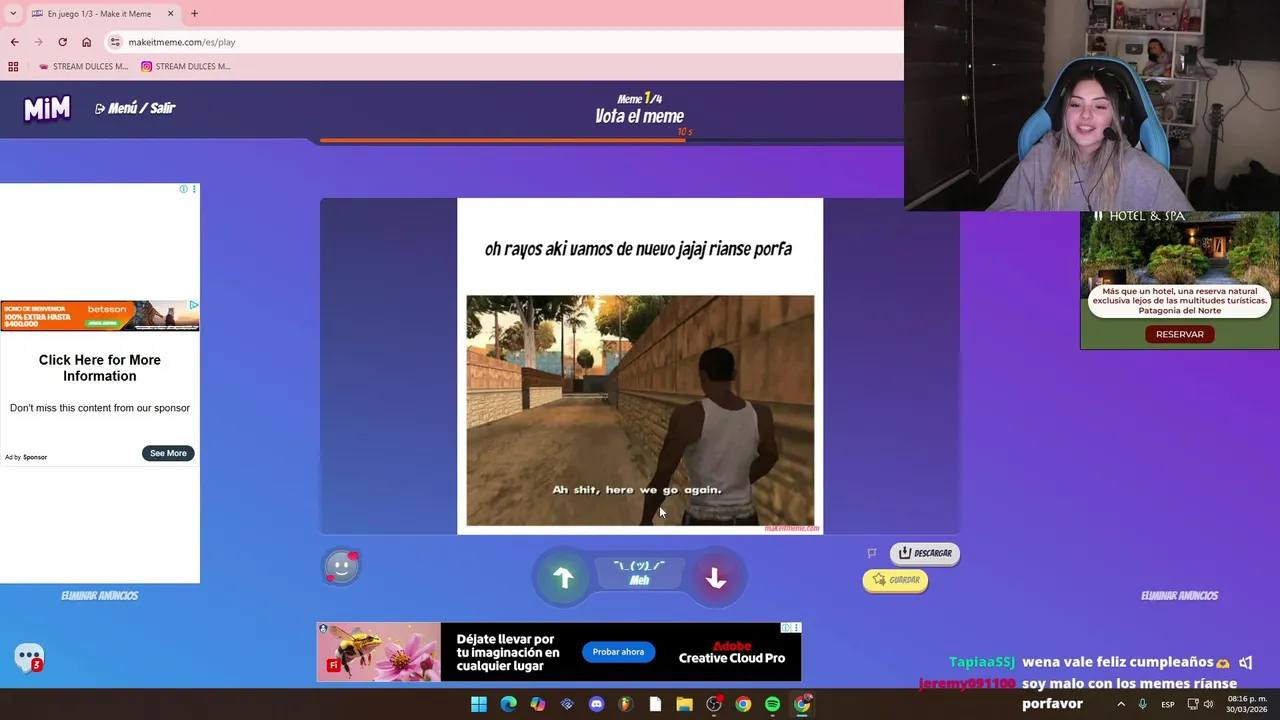Click Probar ahora on the Adobe ad
The image size is (1280, 720).
point(618,652)
